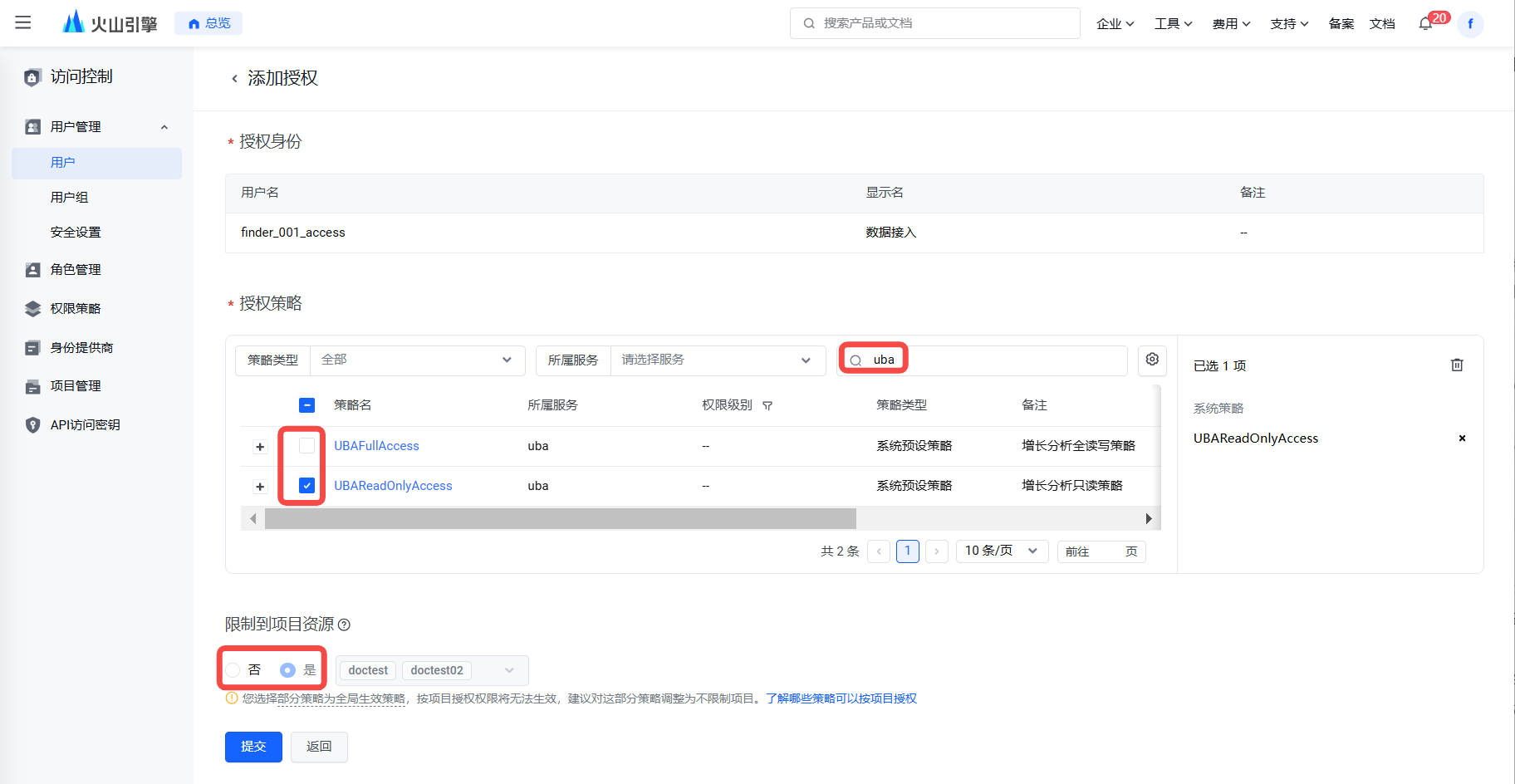Click the API访问密钥 shield icon
Screen dimensions: 1515x784
tap(32, 425)
